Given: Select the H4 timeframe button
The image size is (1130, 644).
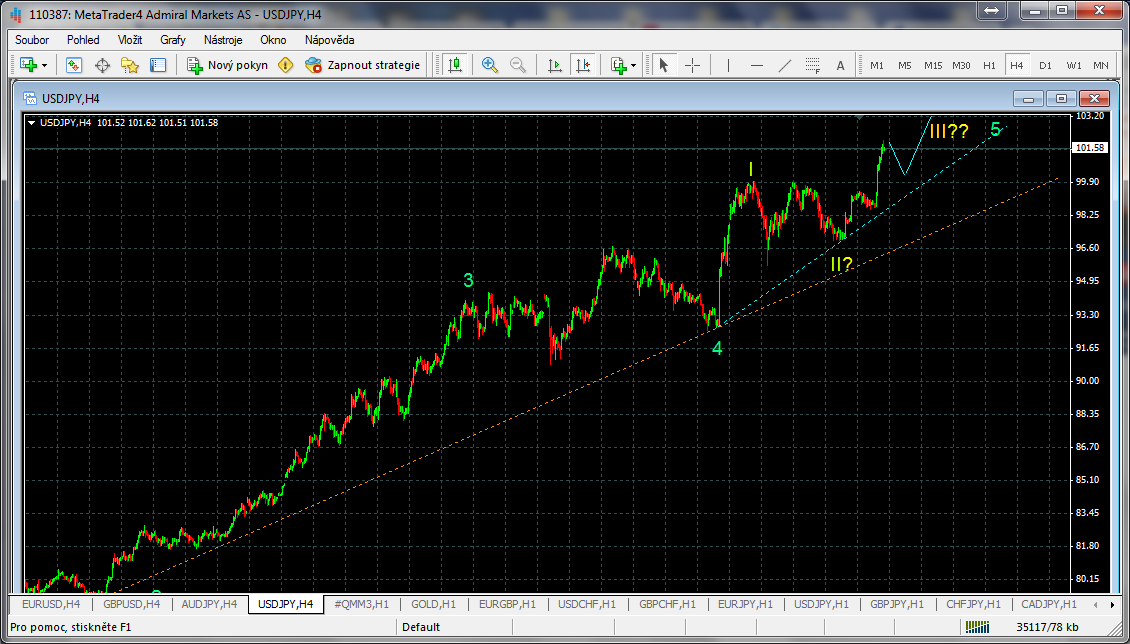Looking at the screenshot, I should 1017,66.
